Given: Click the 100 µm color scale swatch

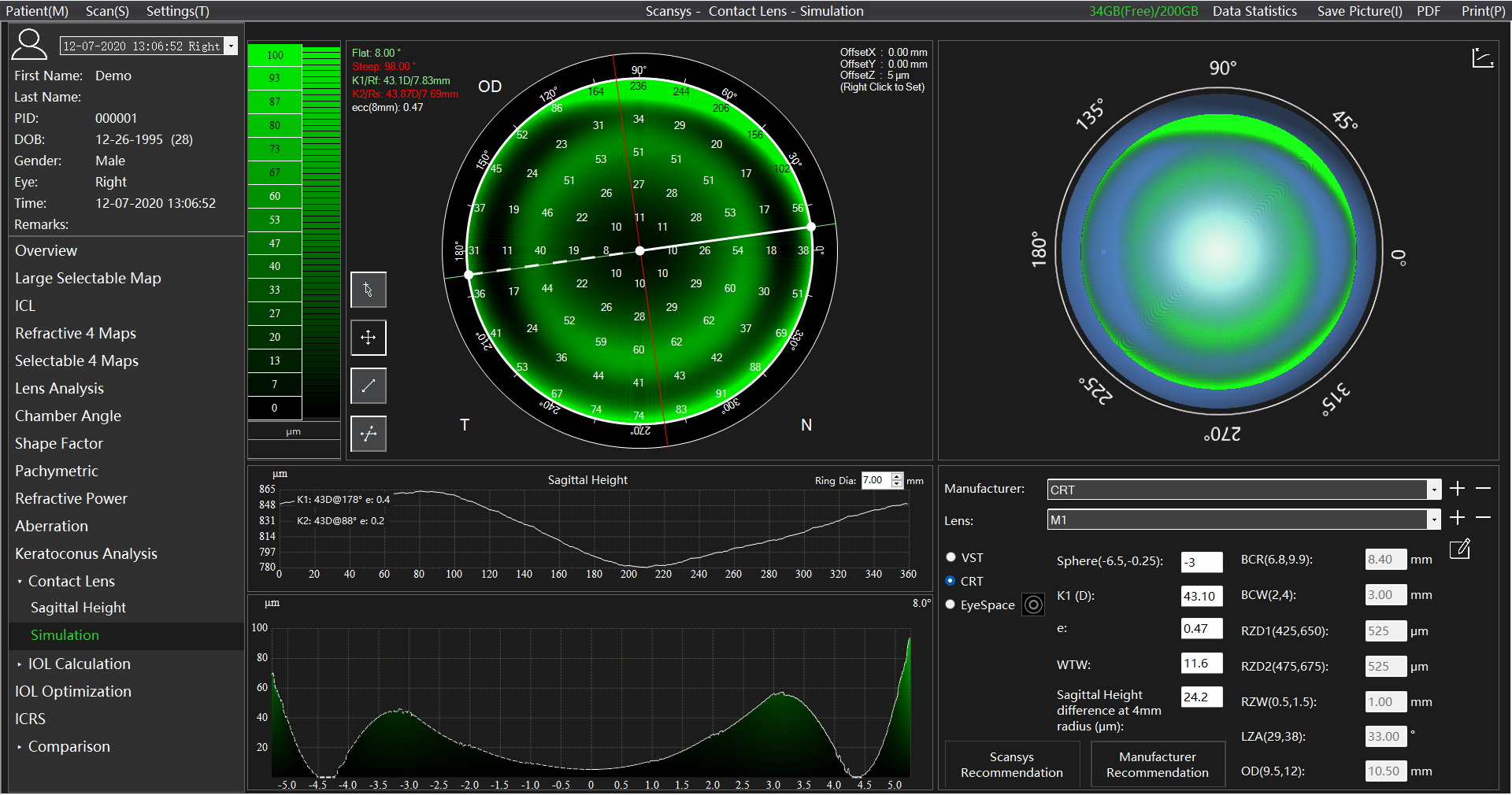Looking at the screenshot, I should click(x=274, y=55).
